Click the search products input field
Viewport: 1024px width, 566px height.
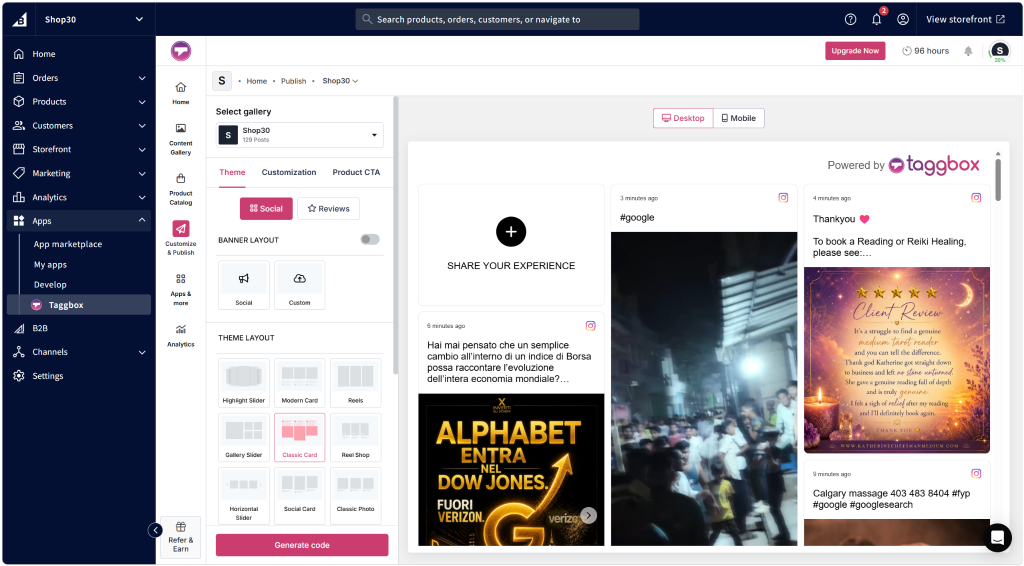(x=498, y=20)
